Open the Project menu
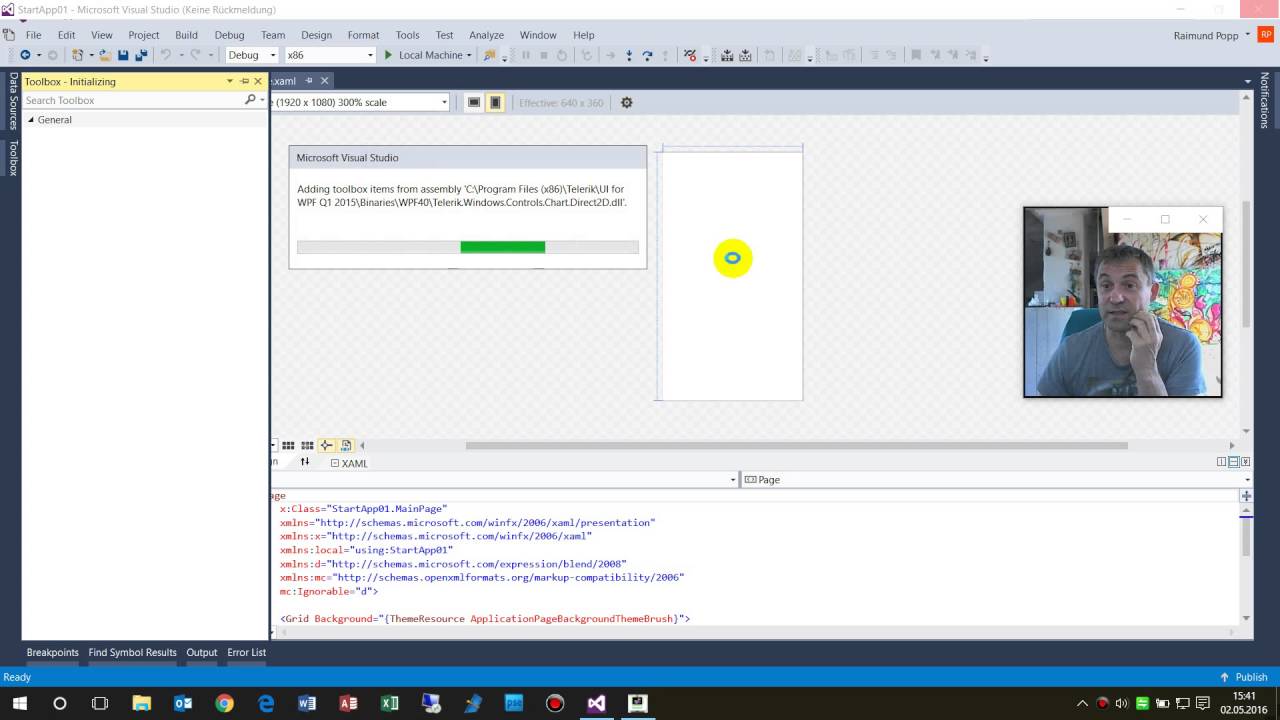This screenshot has width=1280, height=720. click(x=144, y=35)
